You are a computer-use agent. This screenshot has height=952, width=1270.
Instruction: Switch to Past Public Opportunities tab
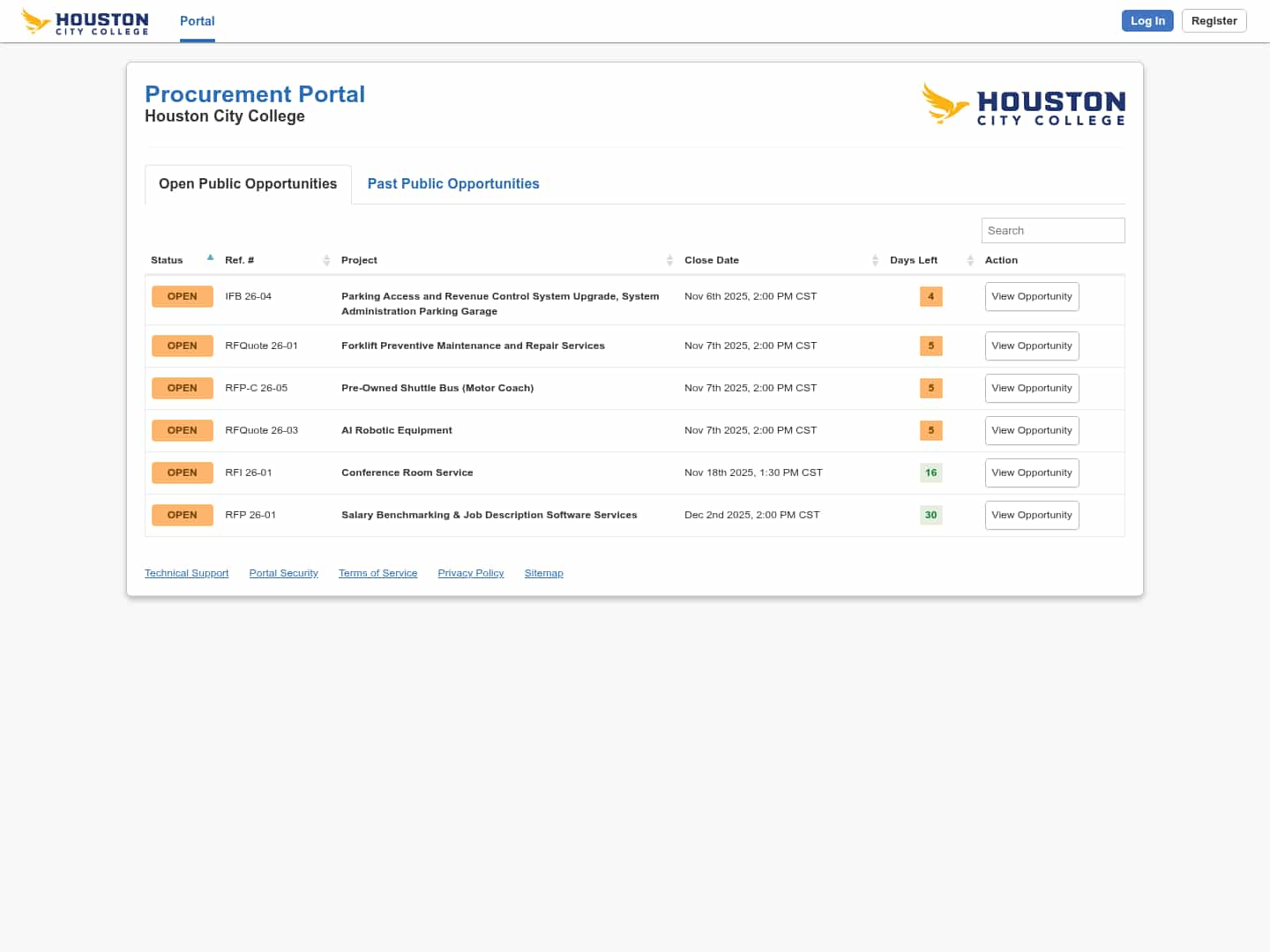coord(453,183)
